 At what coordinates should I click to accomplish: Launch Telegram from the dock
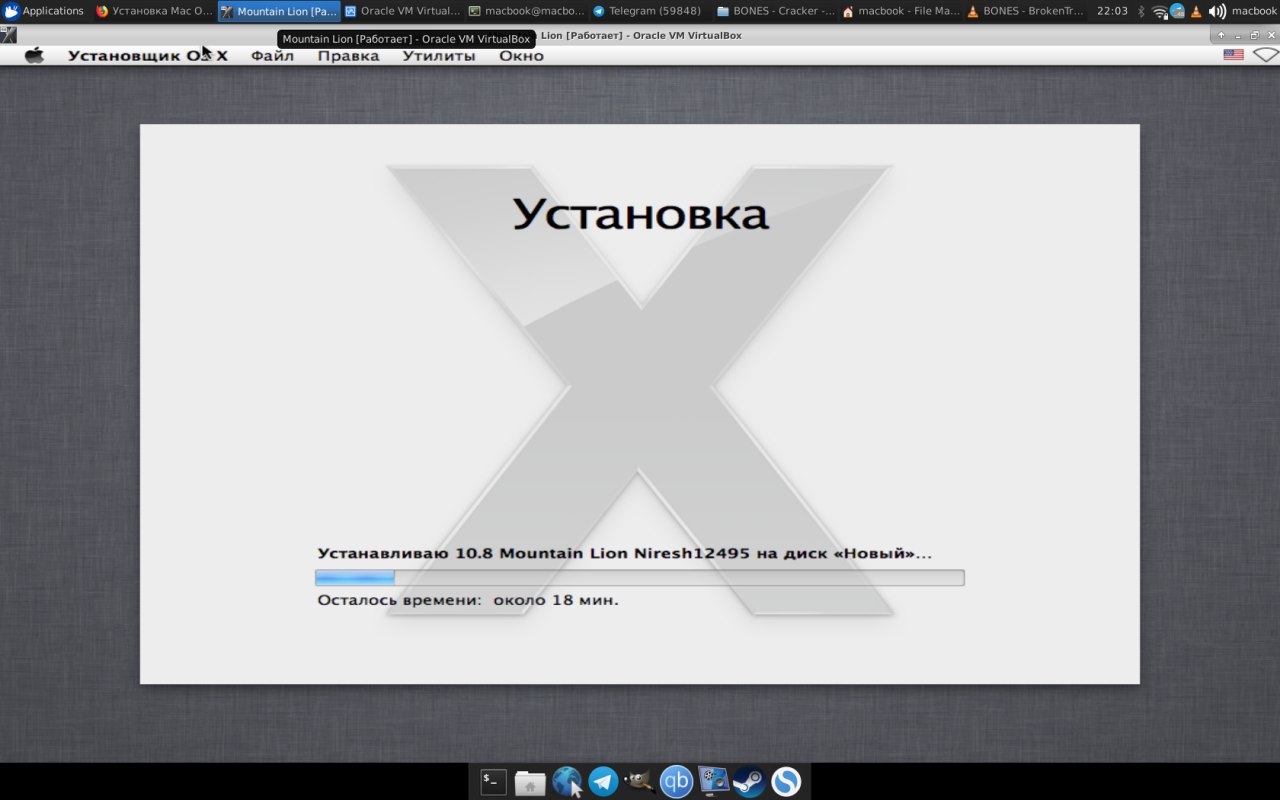[x=603, y=782]
